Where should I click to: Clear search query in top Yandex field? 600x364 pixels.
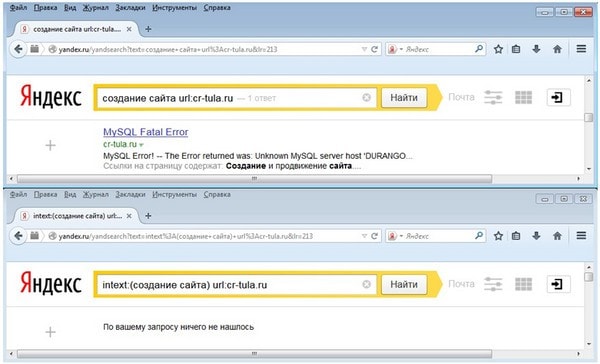click(366, 98)
